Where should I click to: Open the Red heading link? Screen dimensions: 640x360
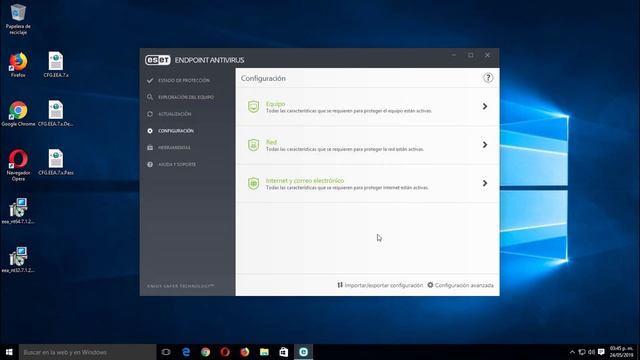click(x=271, y=142)
